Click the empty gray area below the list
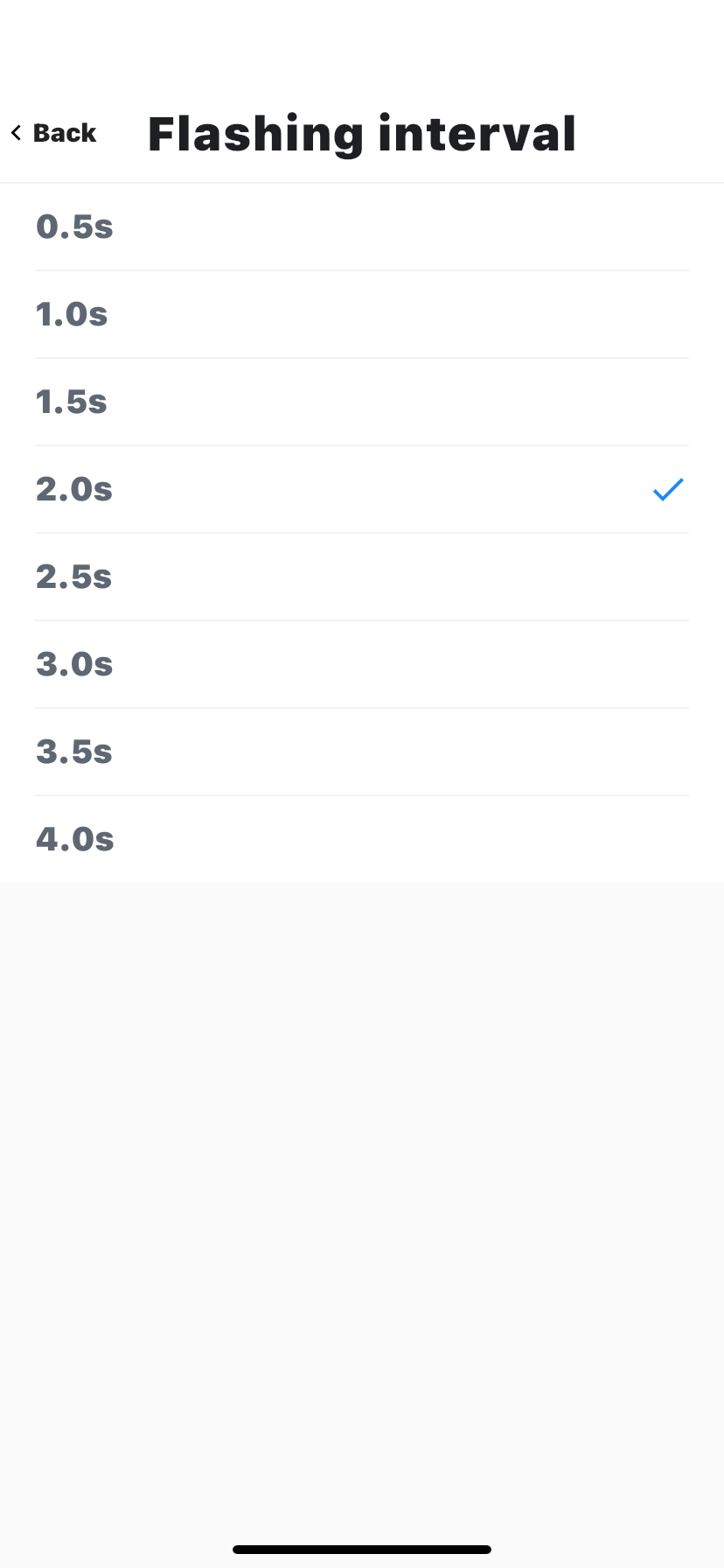This screenshot has height=1568, width=724. click(x=362, y=1181)
